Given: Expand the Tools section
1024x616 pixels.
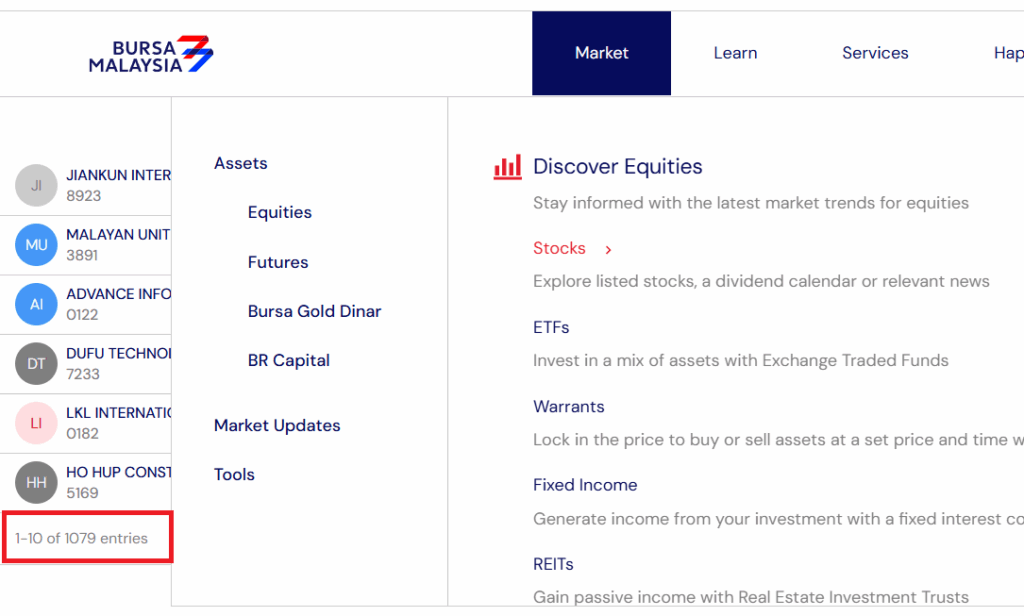Looking at the screenshot, I should click(x=234, y=474).
